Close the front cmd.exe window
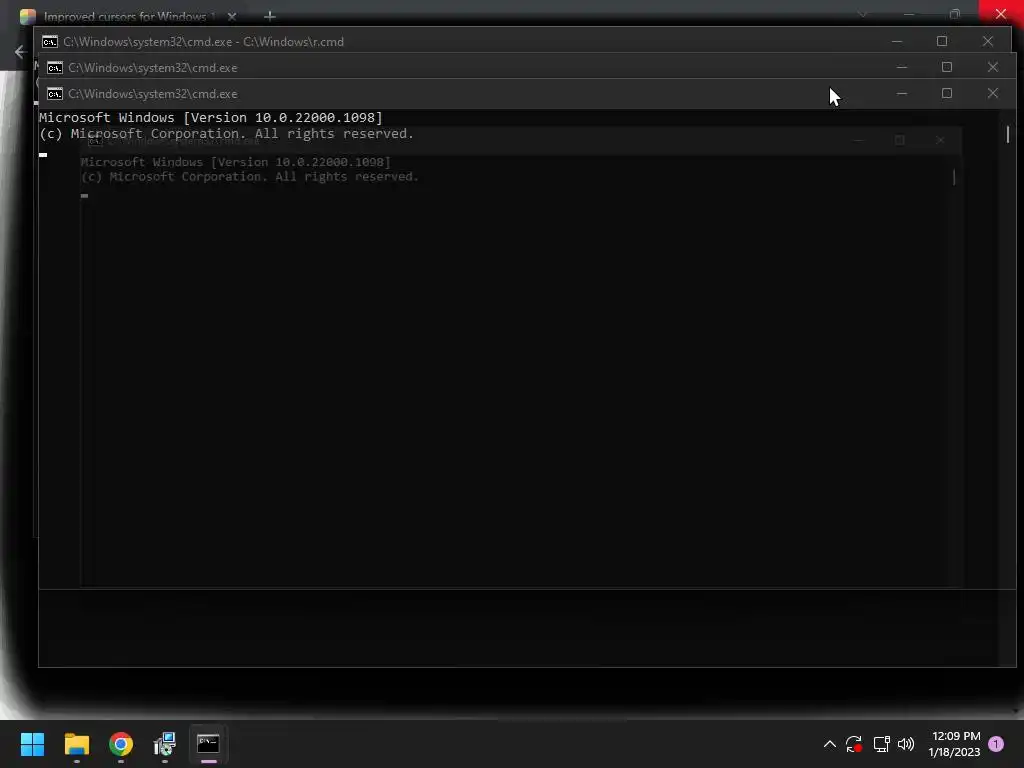 point(993,93)
